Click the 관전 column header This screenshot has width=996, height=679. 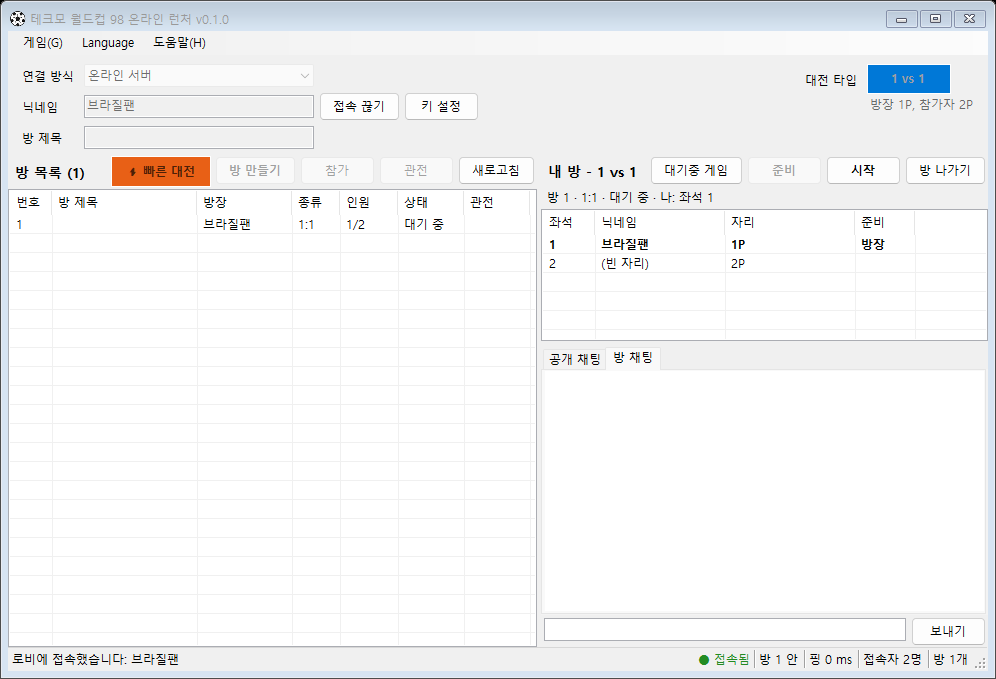pyautogui.click(x=497, y=202)
